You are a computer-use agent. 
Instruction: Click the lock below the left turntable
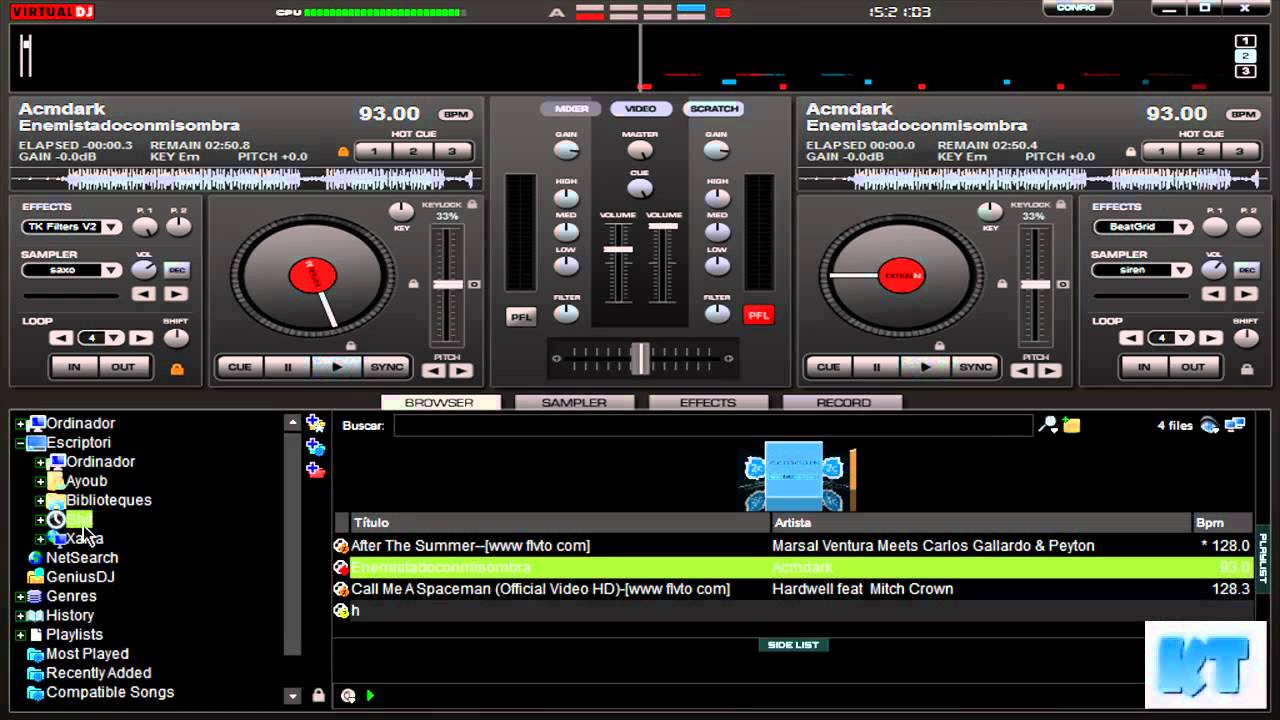[x=350, y=346]
